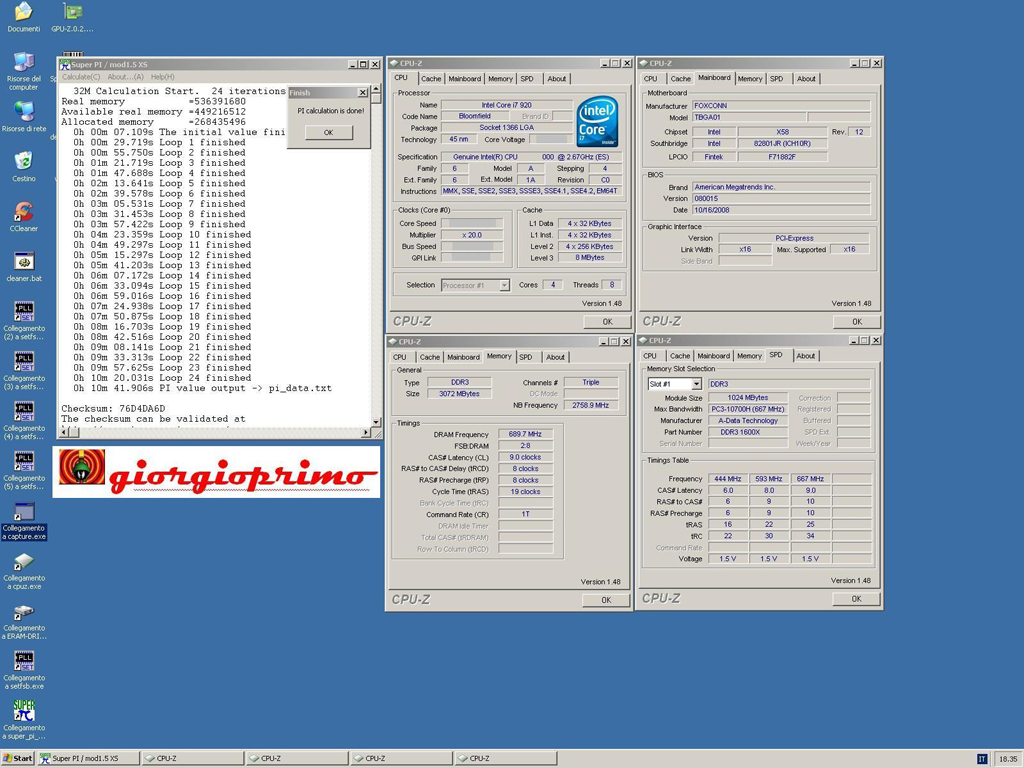
Task: Click Socket 1366 LGA package field
Action: 507,127
